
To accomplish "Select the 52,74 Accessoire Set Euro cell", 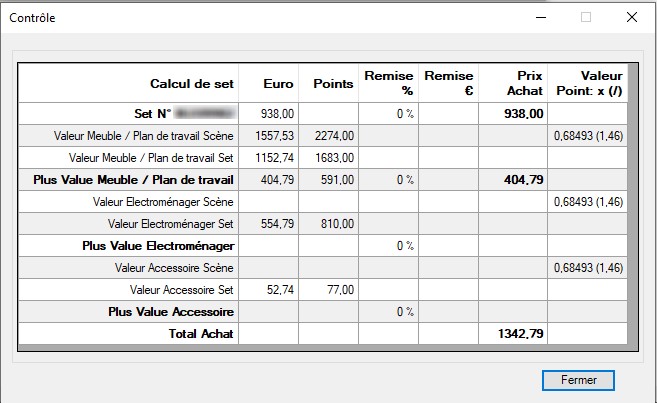I will click(268, 290).
